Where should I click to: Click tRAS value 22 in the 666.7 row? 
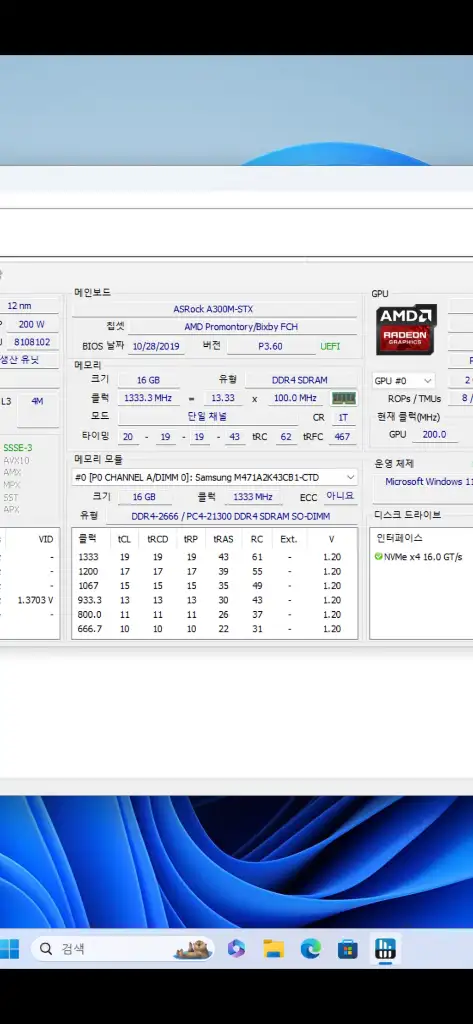(x=223, y=629)
